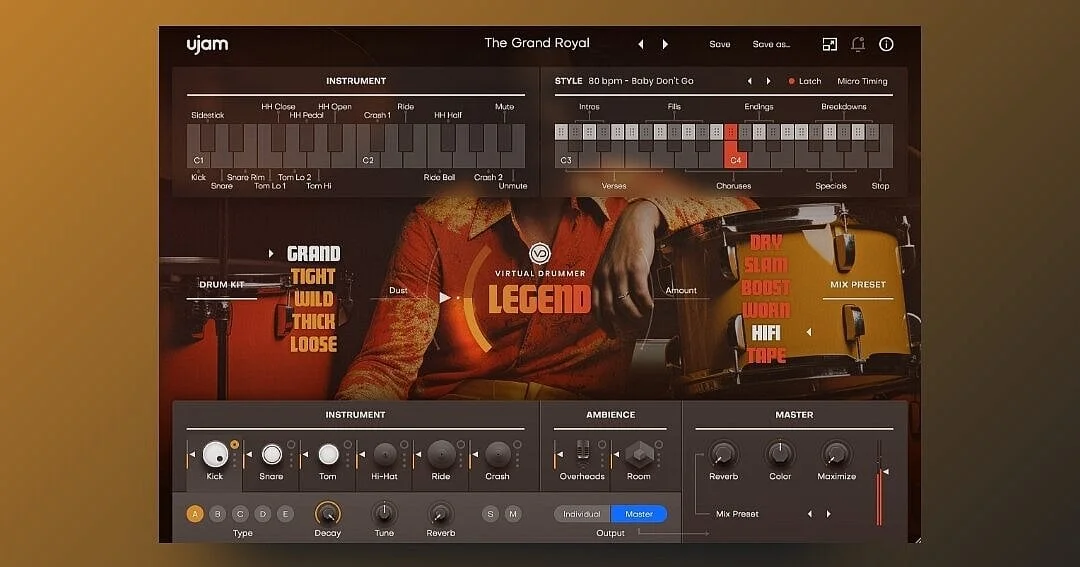This screenshot has height=567, width=1080.
Task: Adjust the master Color knob
Action: [780, 454]
